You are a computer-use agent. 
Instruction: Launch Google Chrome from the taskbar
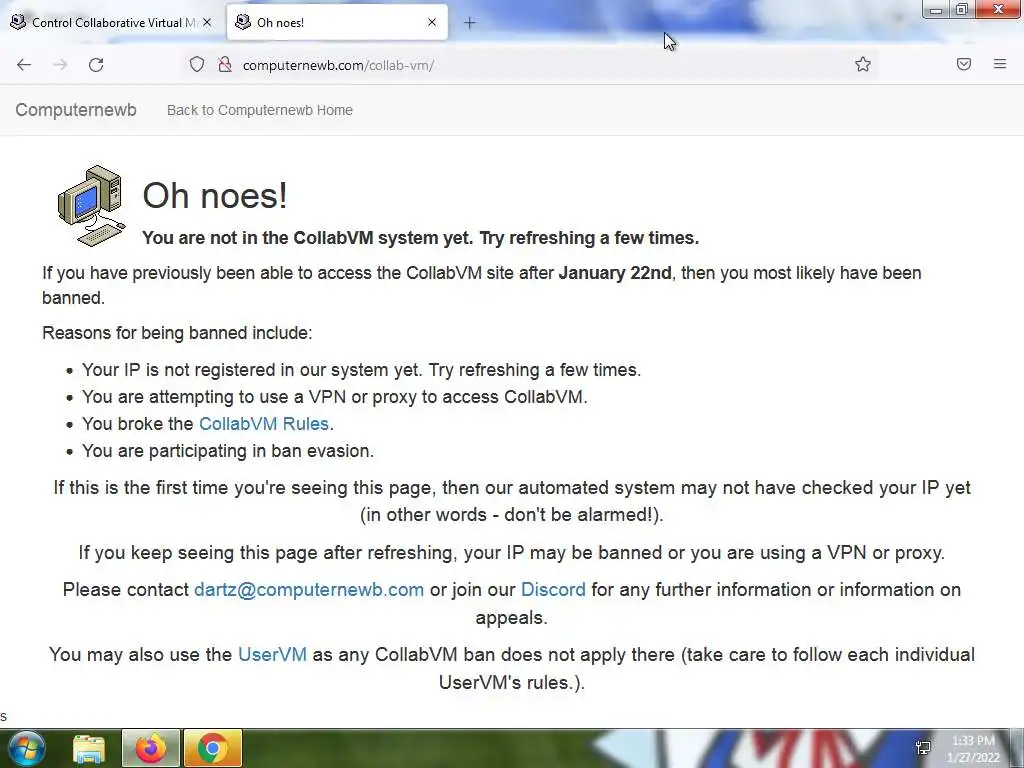click(213, 748)
